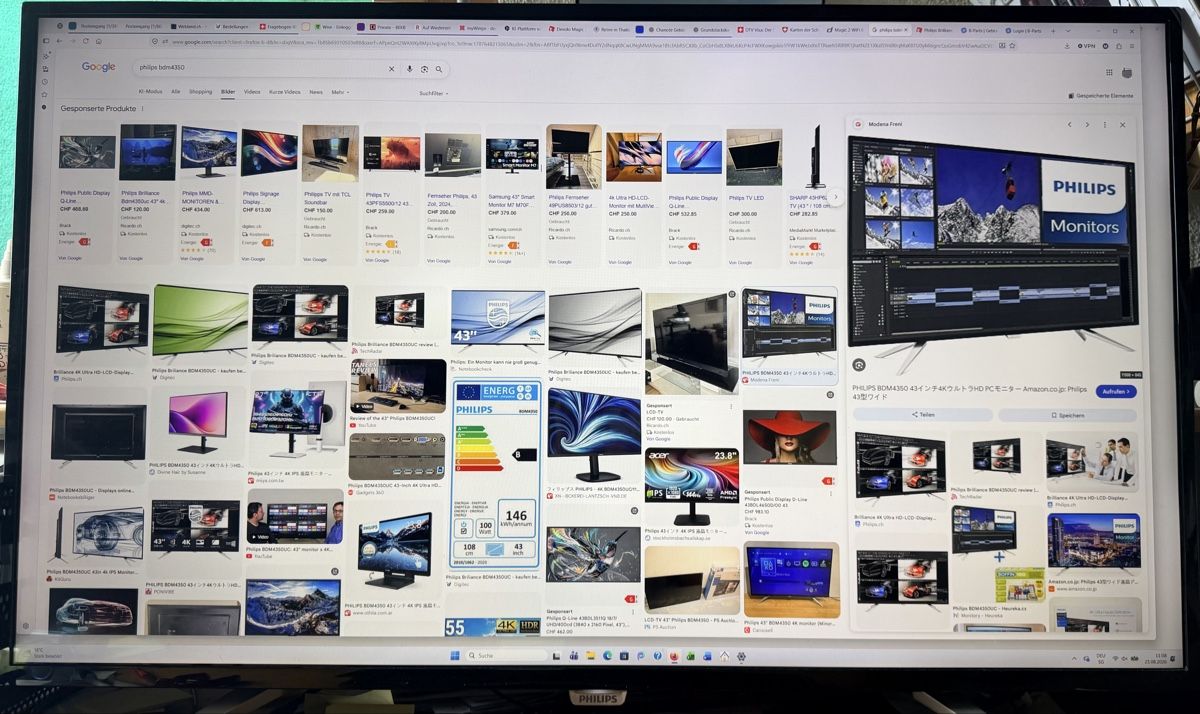Show next image in preview panel
1200x714 pixels.
1088,125
